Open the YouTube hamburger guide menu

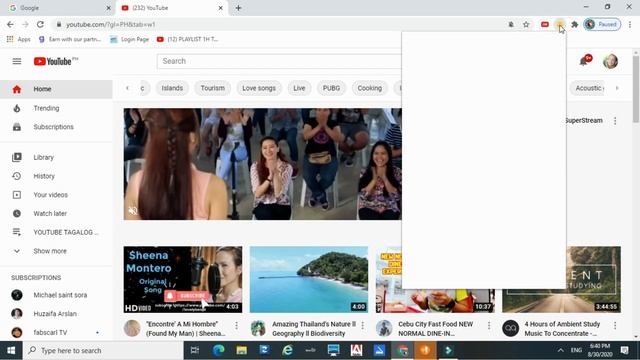pyautogui.click(x=17, y=61)
